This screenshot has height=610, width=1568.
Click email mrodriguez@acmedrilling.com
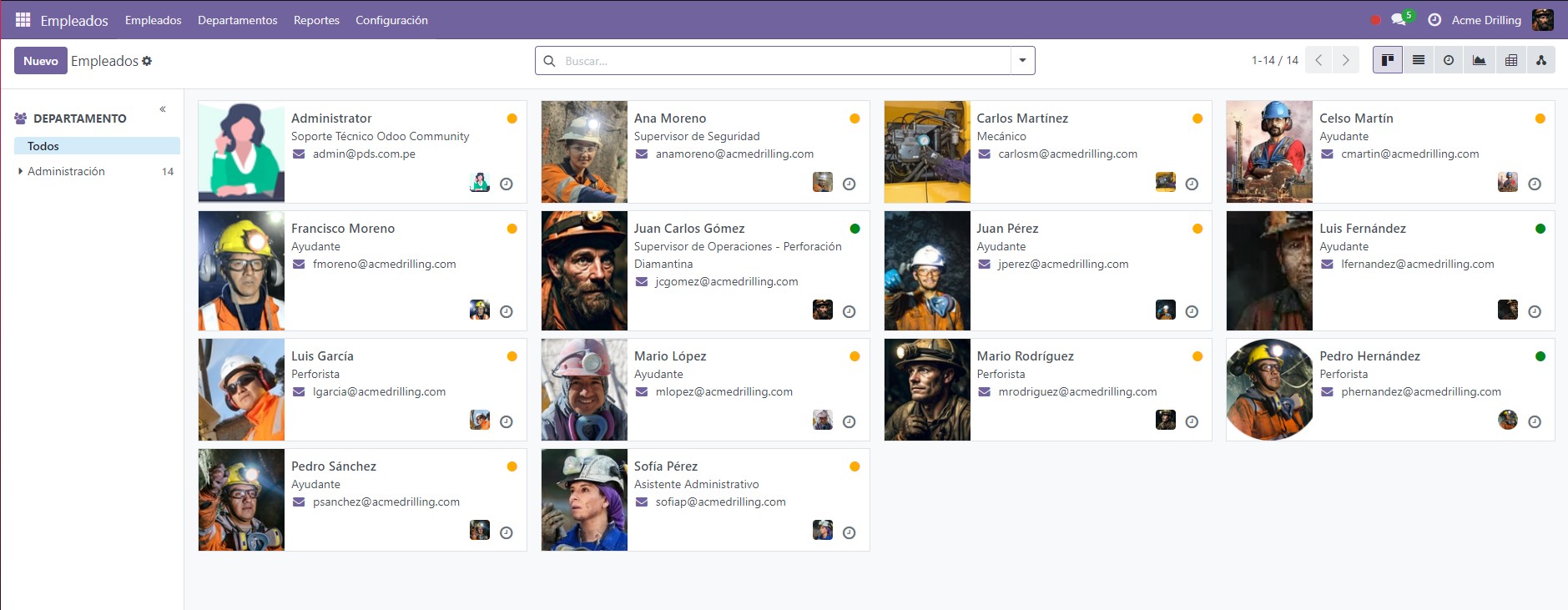point(1077,391)
